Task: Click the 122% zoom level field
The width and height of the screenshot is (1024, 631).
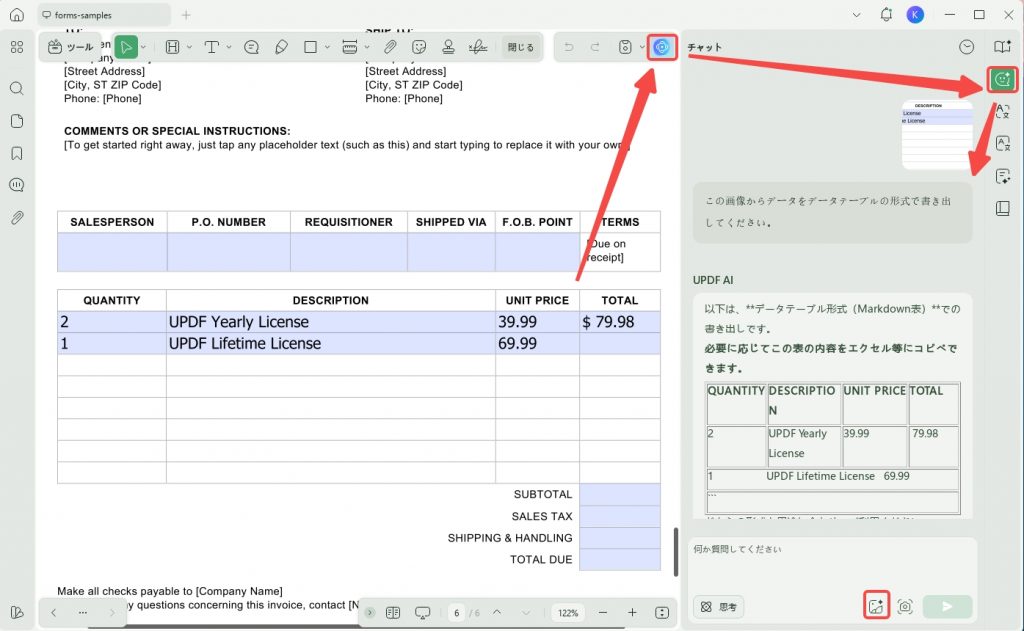Action: tap(568, 613)
